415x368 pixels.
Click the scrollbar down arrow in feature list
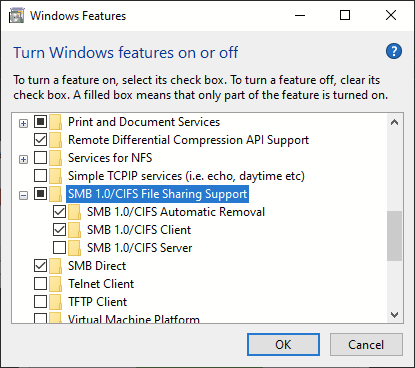pos(395,314)
